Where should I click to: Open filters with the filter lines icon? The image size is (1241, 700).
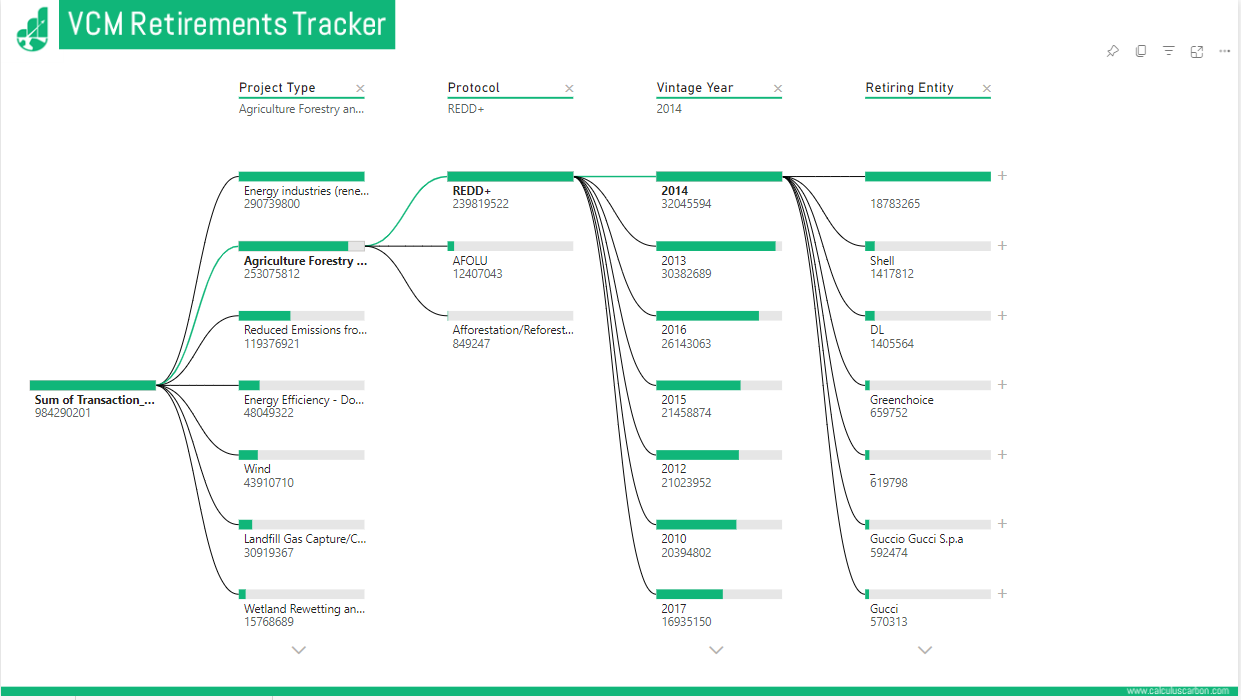pyautogui.click(x=1168, y=51)
